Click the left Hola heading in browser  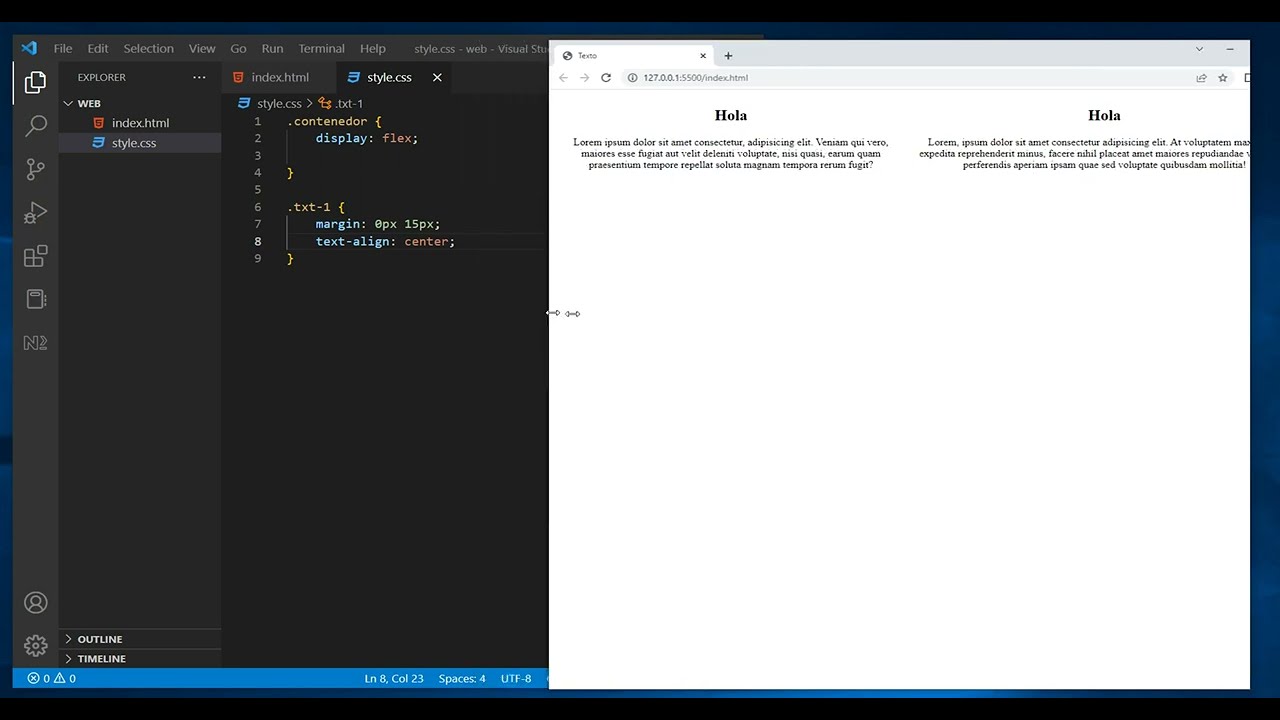731,115
